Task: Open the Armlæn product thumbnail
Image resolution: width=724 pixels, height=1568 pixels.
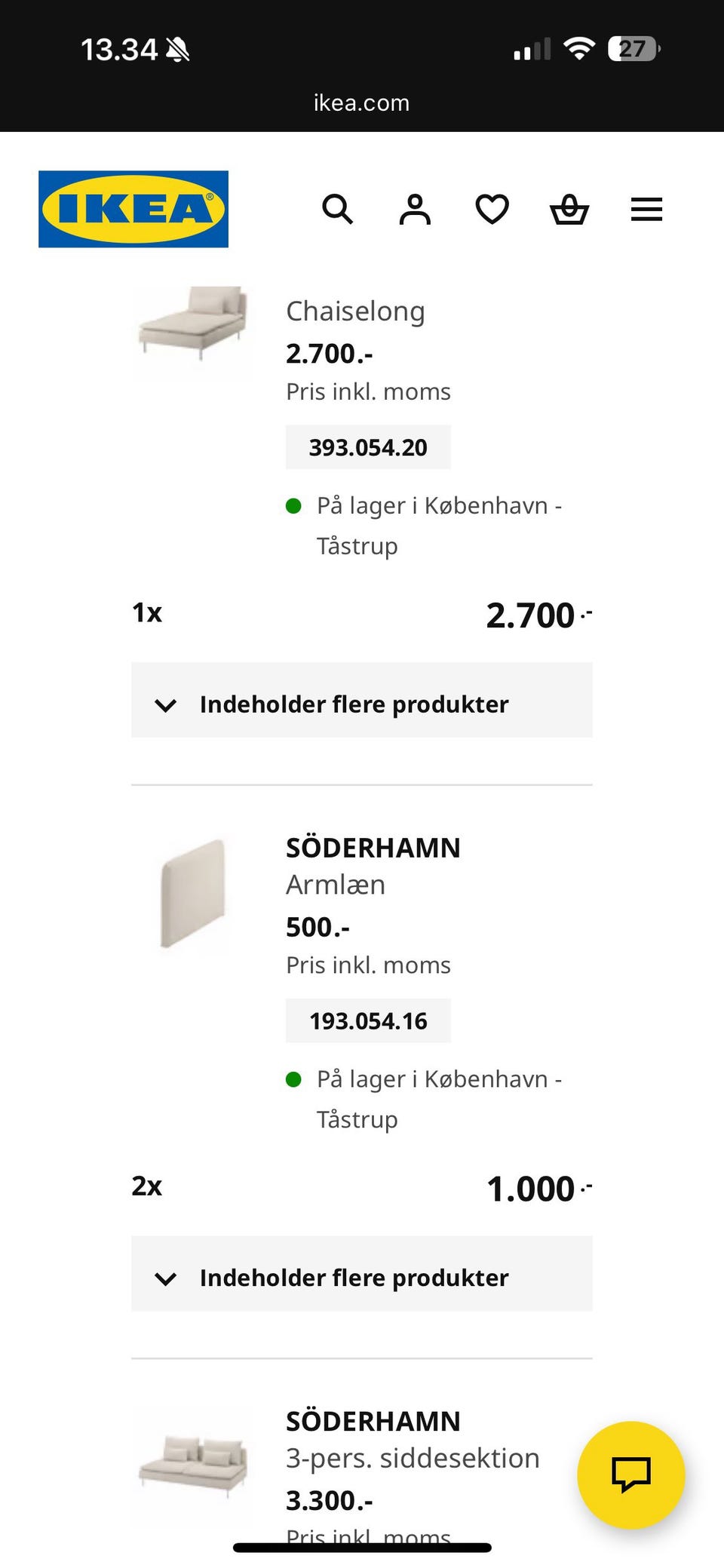Action: coord(194,893)
